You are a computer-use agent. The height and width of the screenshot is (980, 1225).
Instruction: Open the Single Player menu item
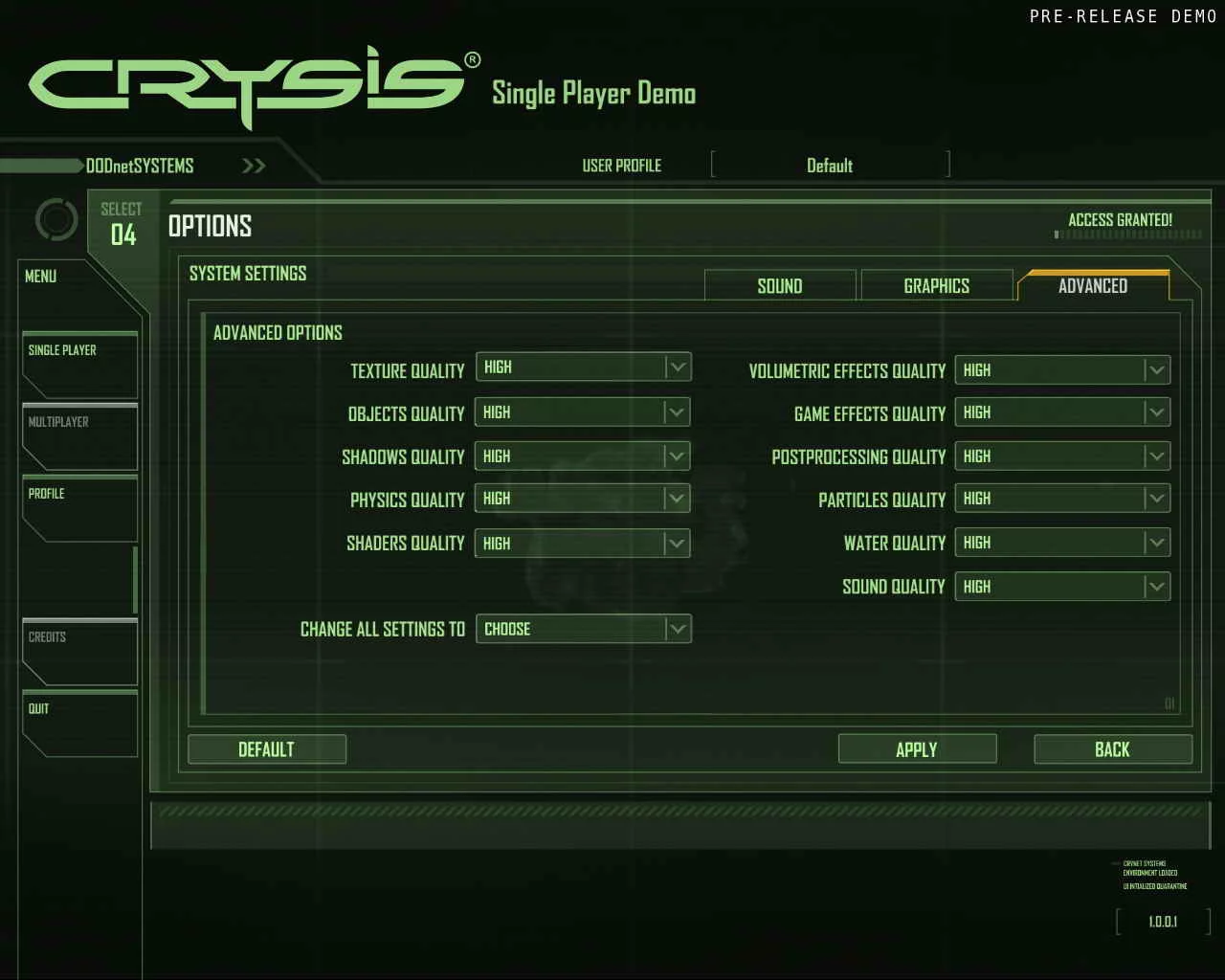(x=79, y=365)
